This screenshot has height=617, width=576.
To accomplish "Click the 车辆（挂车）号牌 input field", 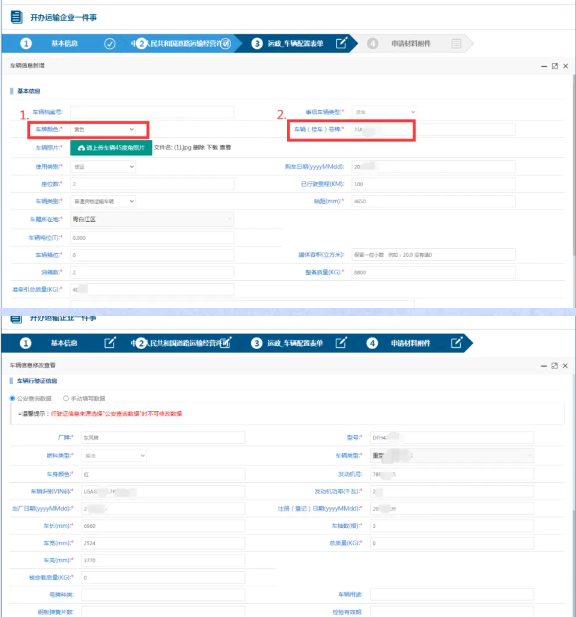I will tap(434, 129).
